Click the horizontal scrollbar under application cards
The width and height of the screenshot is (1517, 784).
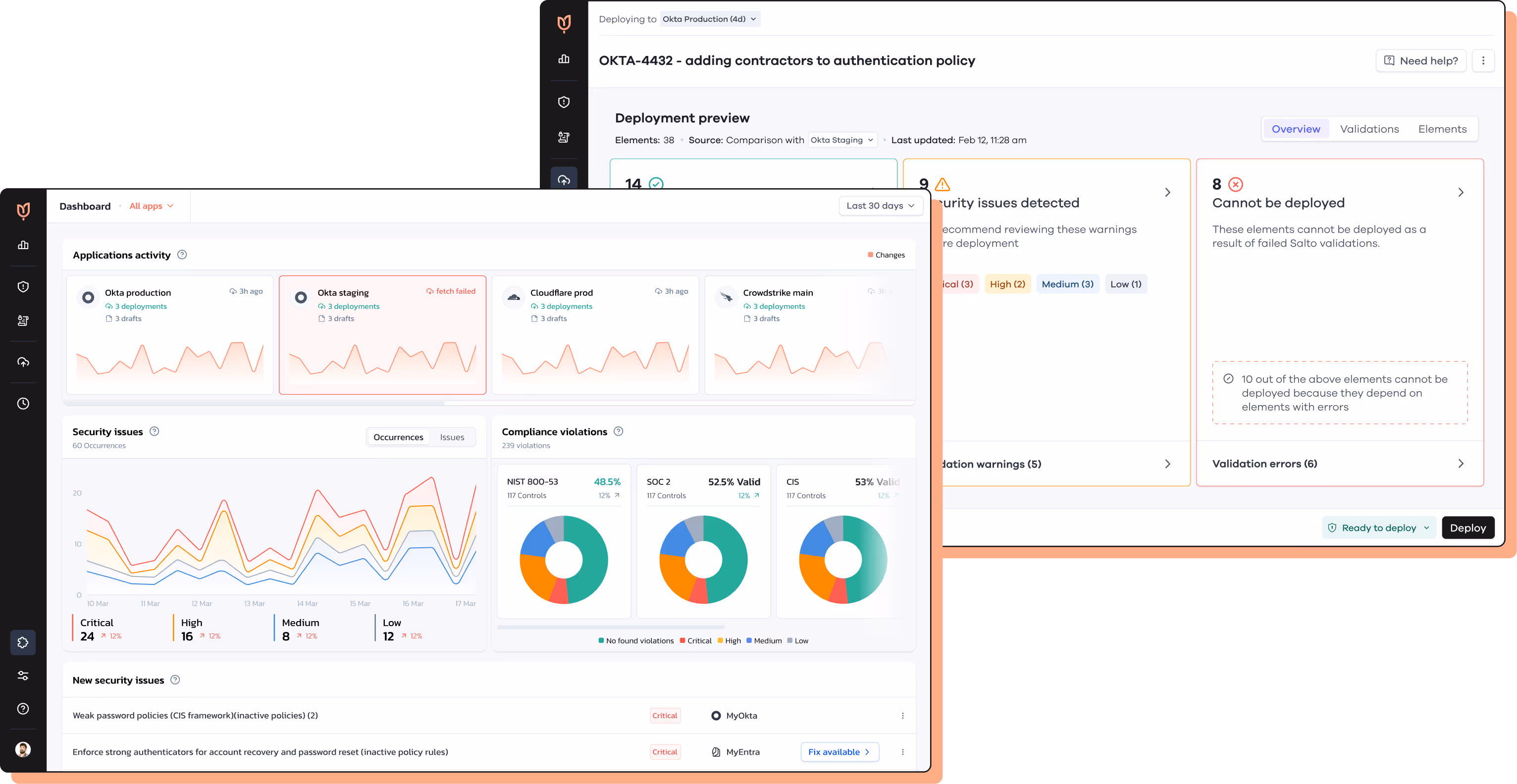(x=254, y=404)
